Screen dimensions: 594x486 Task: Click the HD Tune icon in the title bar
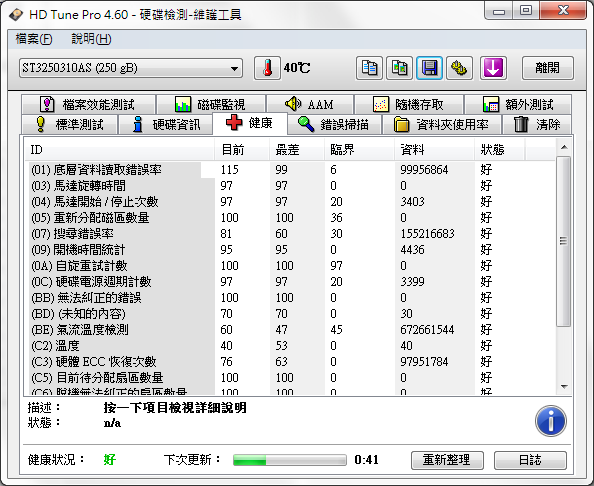click(16, 14)
